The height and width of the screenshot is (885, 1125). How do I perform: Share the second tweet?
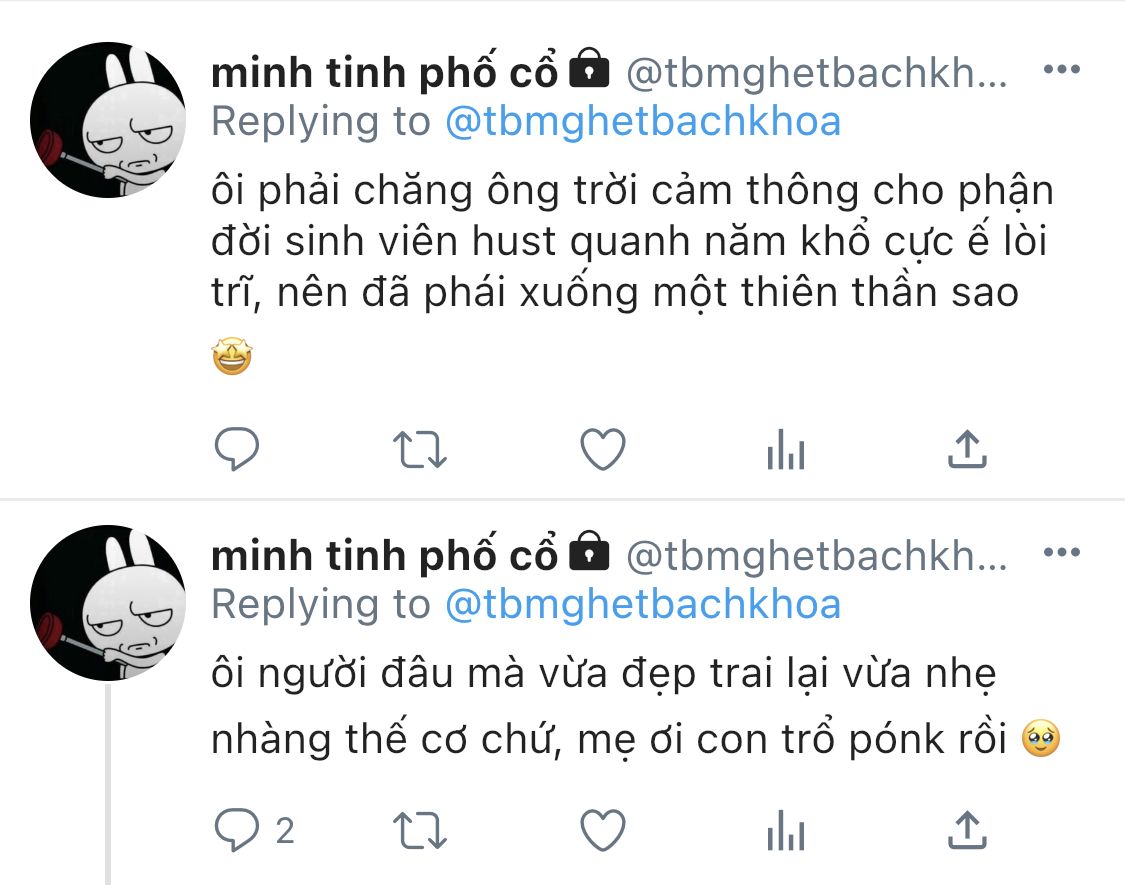(x=967, y=830)
